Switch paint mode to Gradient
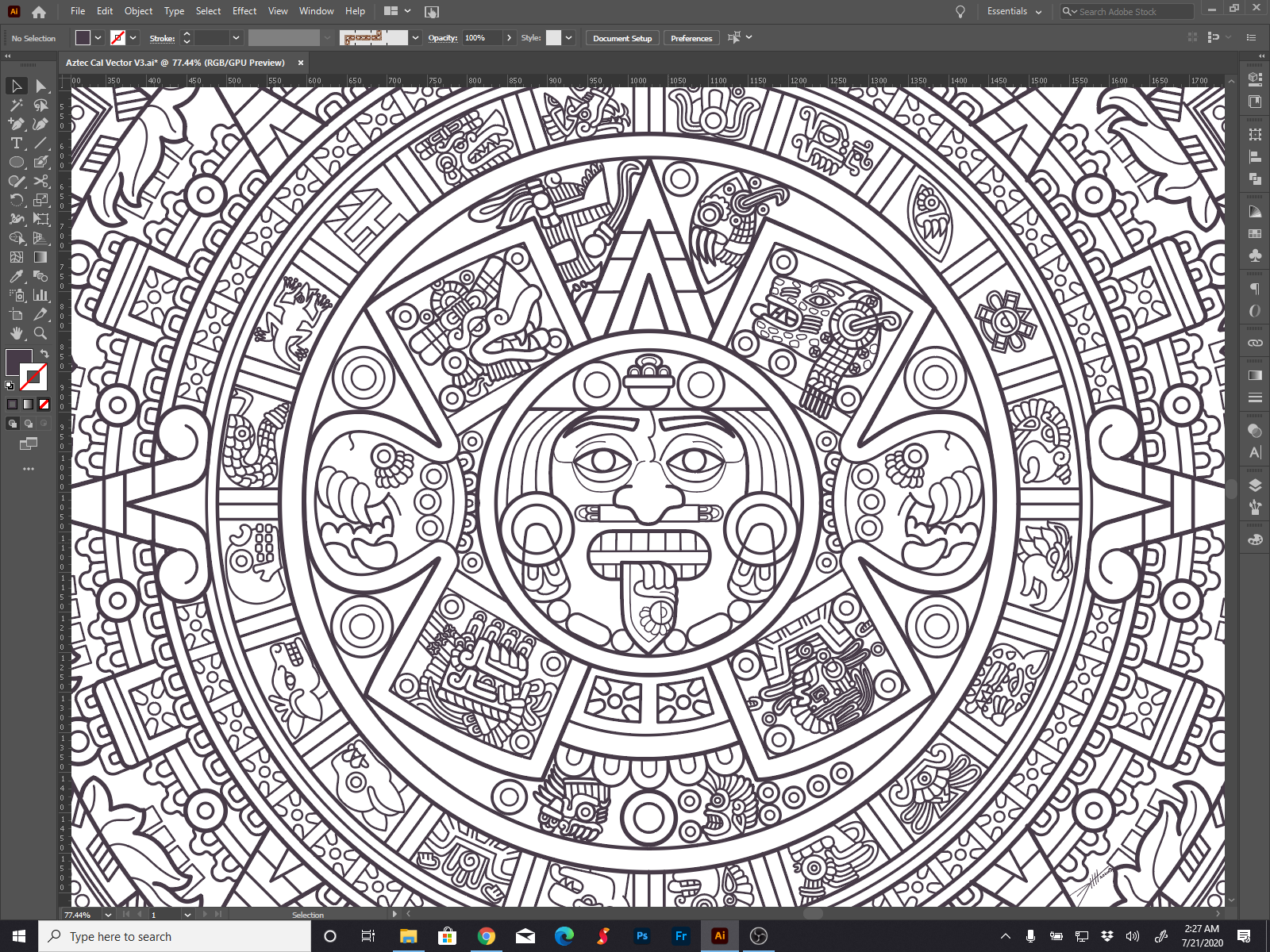Screen dimensions: 1270x952 [x=28, y=404]
